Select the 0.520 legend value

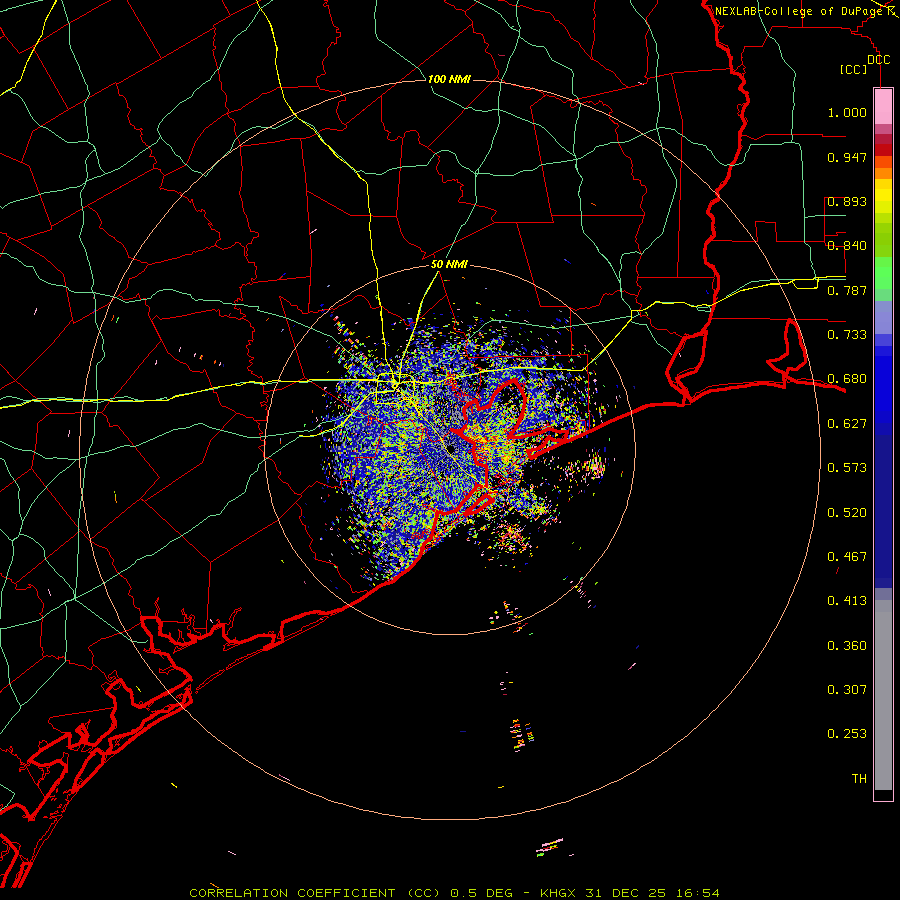(847, 513)
